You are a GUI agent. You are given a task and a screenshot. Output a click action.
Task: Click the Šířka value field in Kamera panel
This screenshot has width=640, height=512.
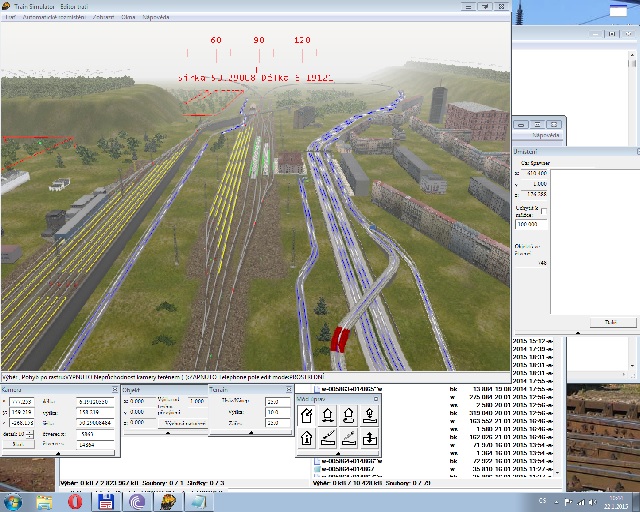[95, 423]
